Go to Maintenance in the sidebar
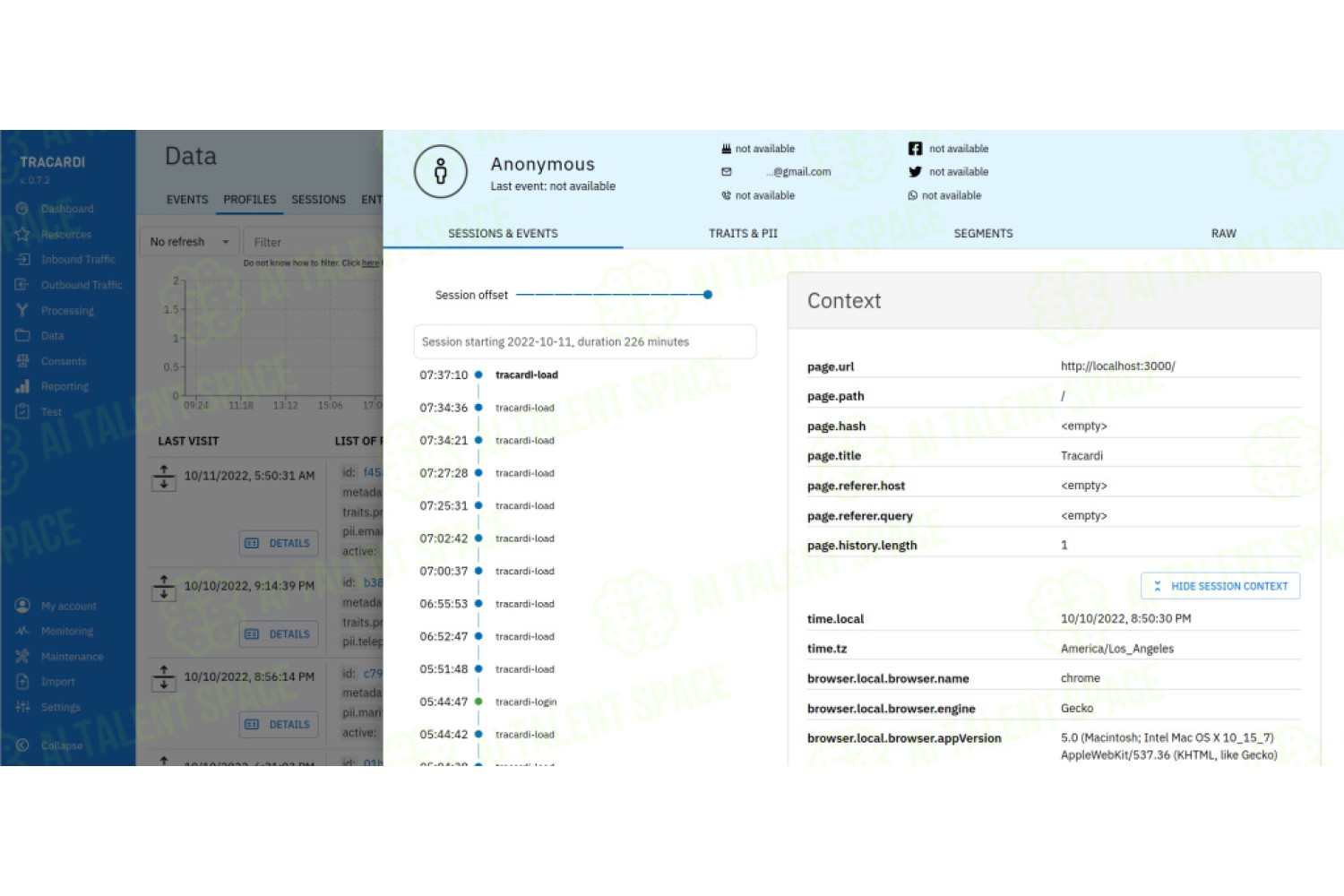Image resolution: width=1344 pixels, height=896 pixels. tap(60, 657)
